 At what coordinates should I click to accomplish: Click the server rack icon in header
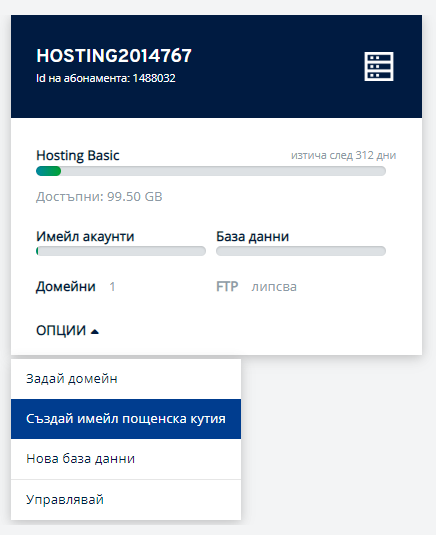pos(379,67)
